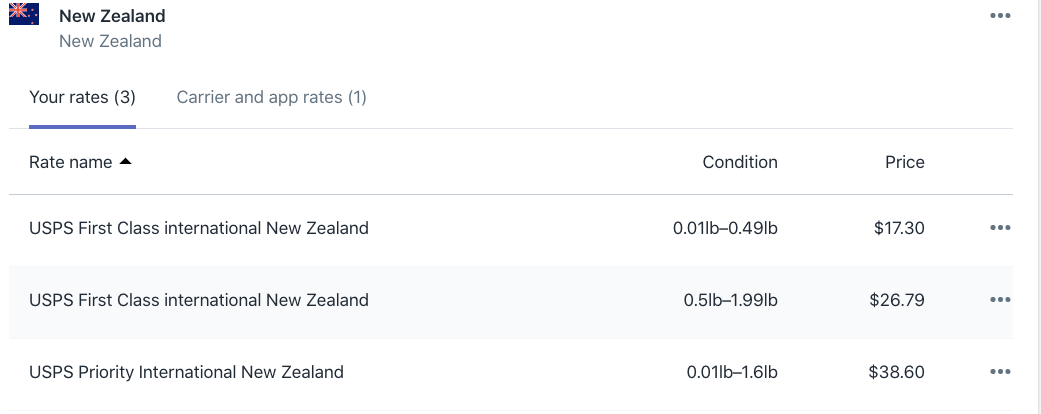Viewport: 1041px width, 414px height.
Task: Switch to the Your rates tab
Action: pyautogui.click(x=82, y=98)
